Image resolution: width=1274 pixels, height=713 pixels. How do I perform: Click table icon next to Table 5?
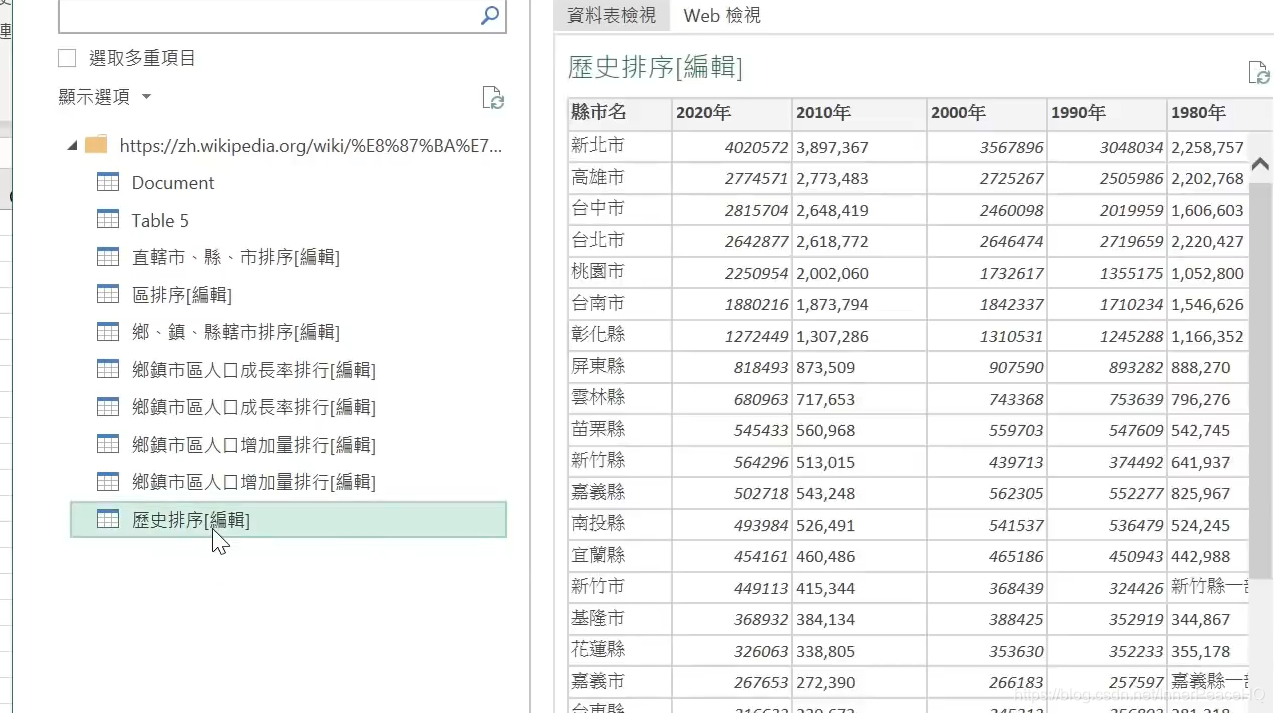coord(108,219)
